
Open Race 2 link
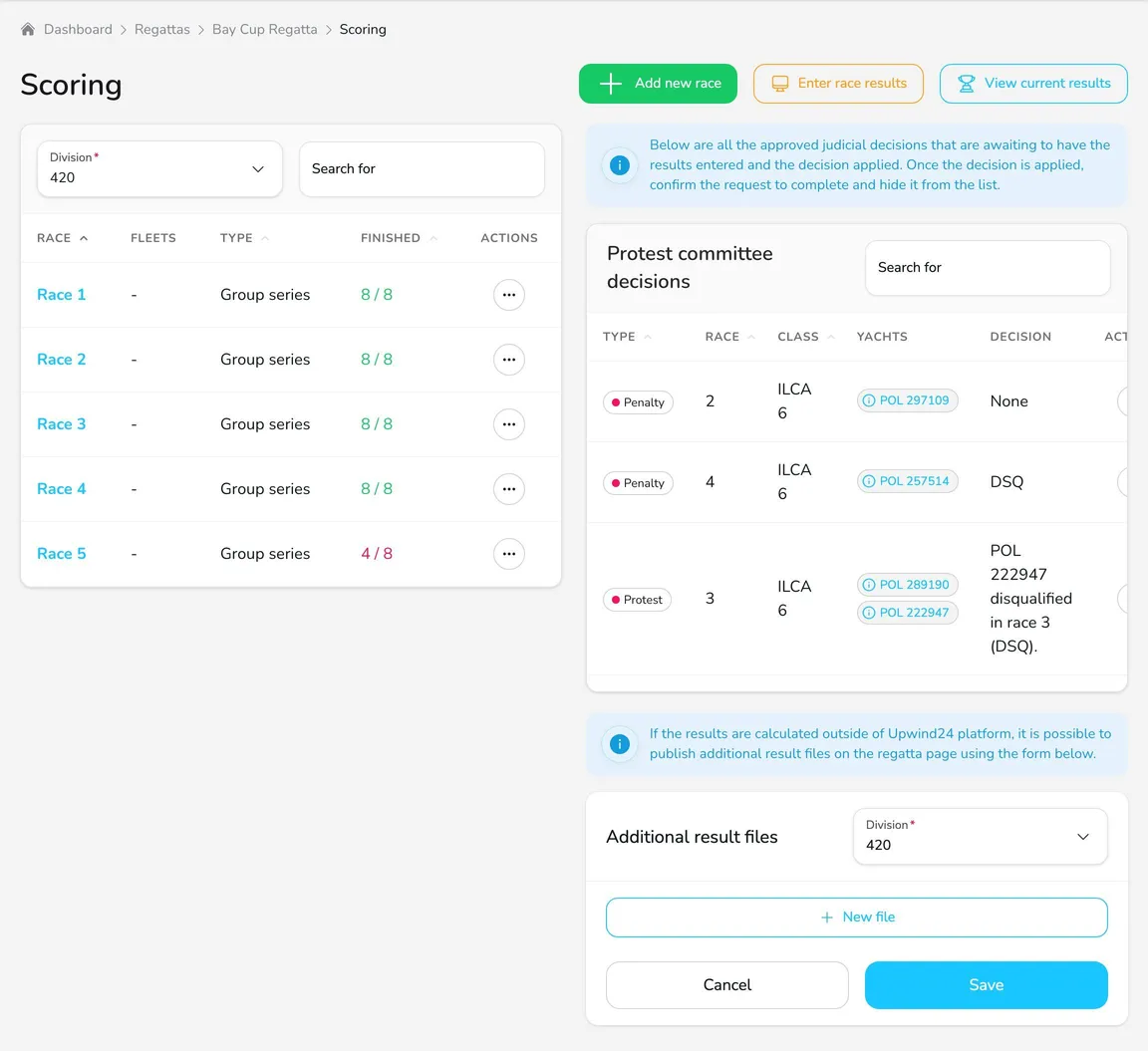pyautogui.click(x=62, y=360)
